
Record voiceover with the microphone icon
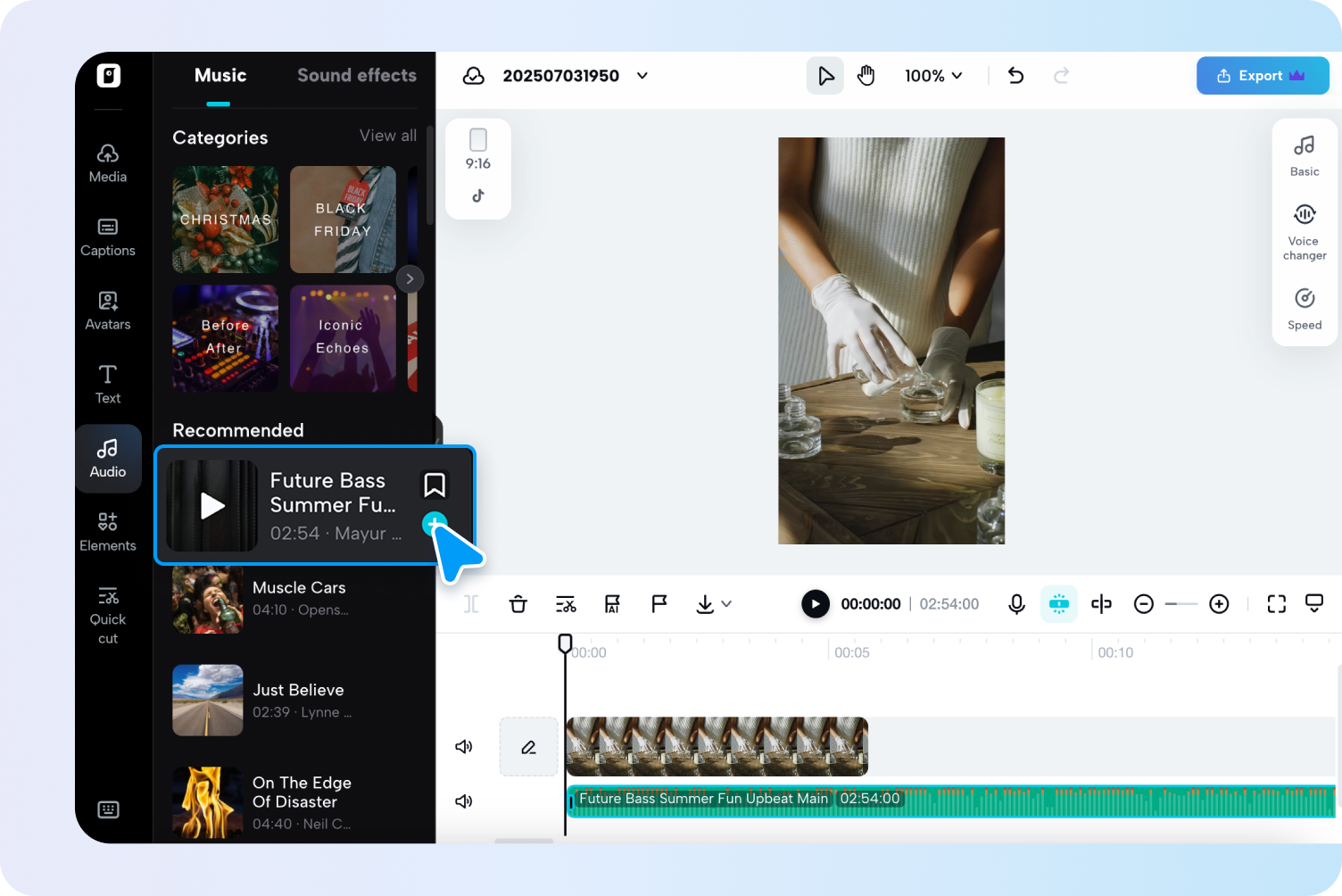pyautogui.click(x=1016, y=603)
